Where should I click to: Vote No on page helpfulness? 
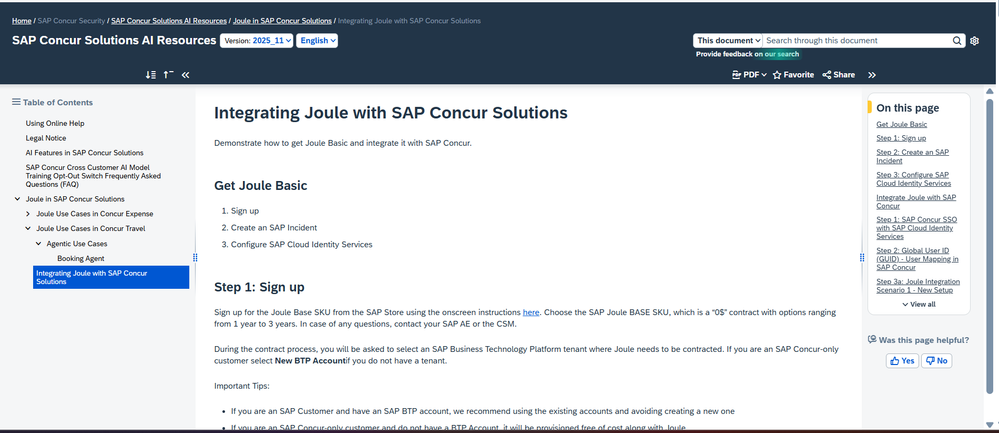937,360
